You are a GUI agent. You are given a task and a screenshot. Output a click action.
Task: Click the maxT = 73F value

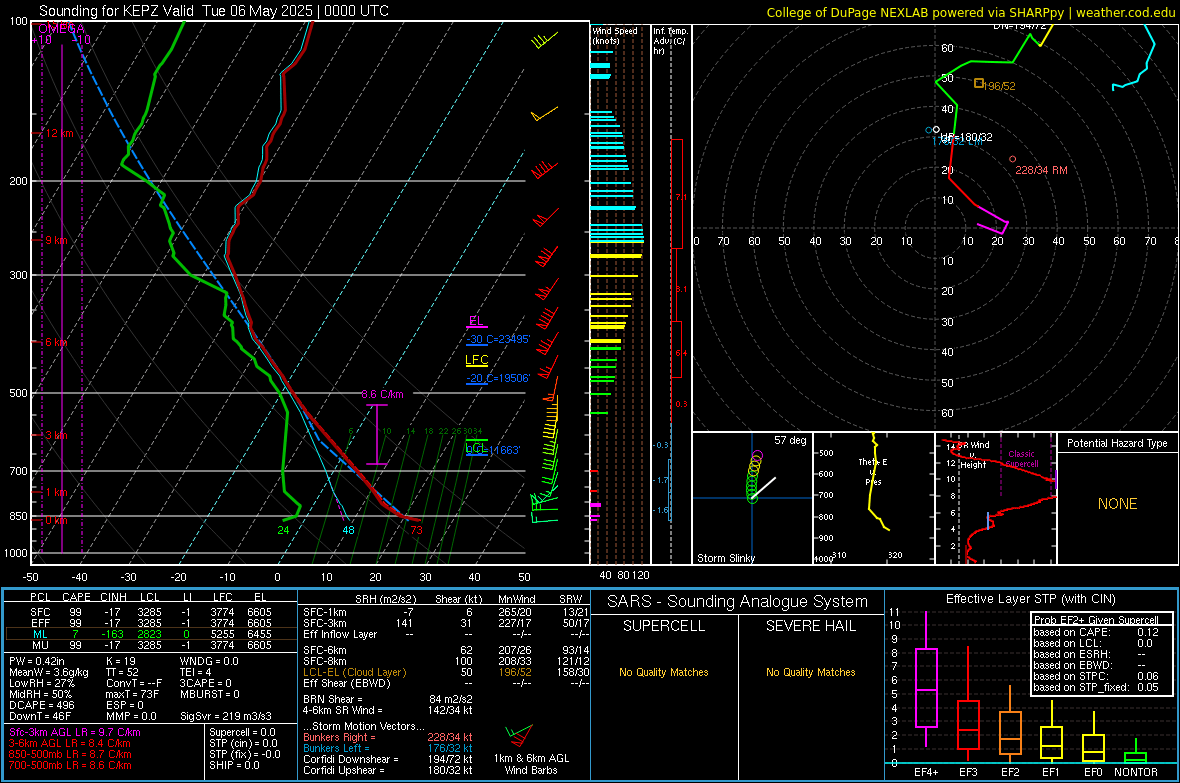pos(132,694)
